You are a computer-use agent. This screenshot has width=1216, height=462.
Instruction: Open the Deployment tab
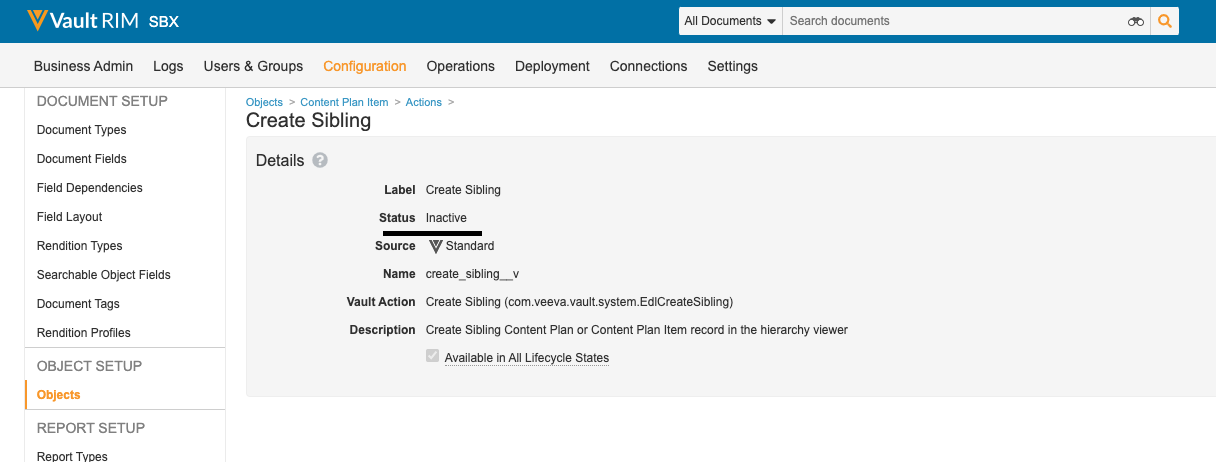tap(552, 66)
